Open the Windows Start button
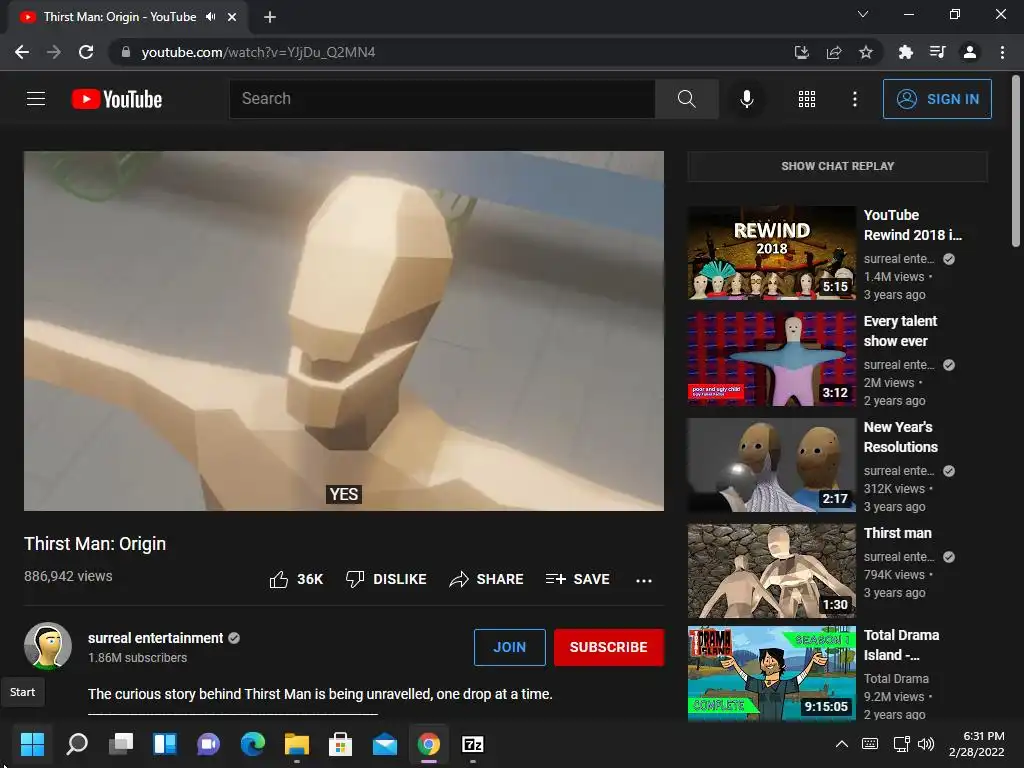The width and height of the screenshot is (1024, 768). pyautogui.click(x=32, y=744)
